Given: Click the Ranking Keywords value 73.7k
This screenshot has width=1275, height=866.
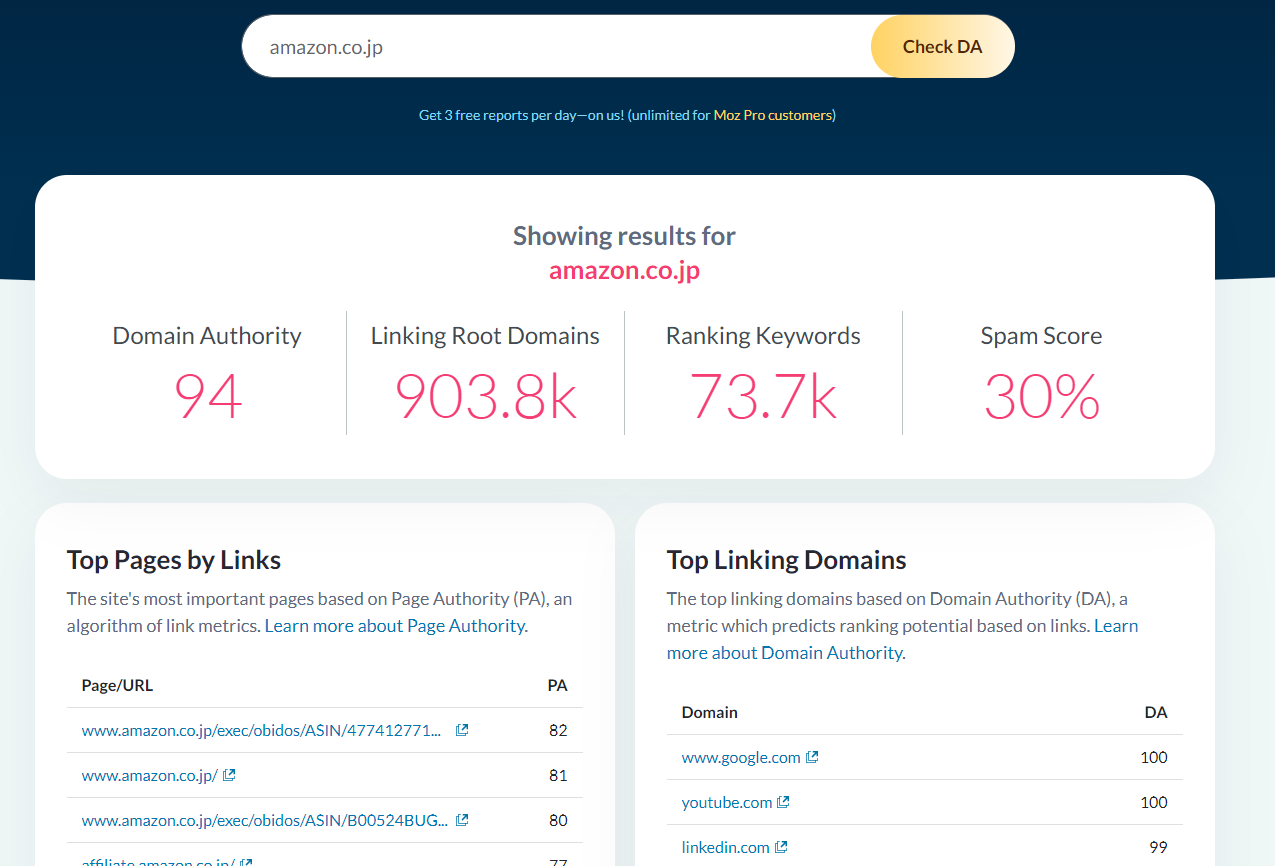Looking at the screenshot, I should pyautogui.click(x=763, y=396).
